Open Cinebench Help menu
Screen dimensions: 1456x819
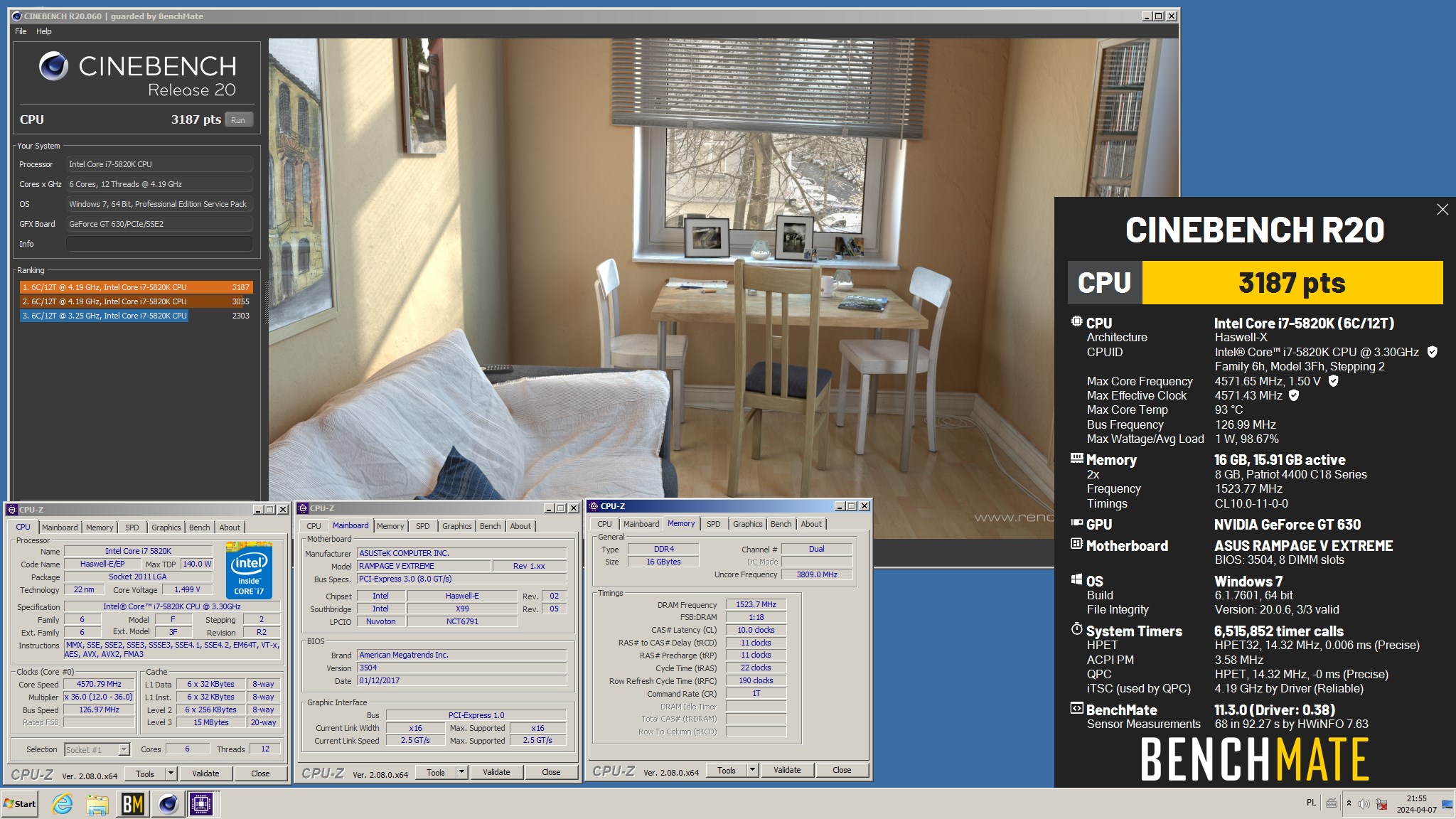coord(44,31)
